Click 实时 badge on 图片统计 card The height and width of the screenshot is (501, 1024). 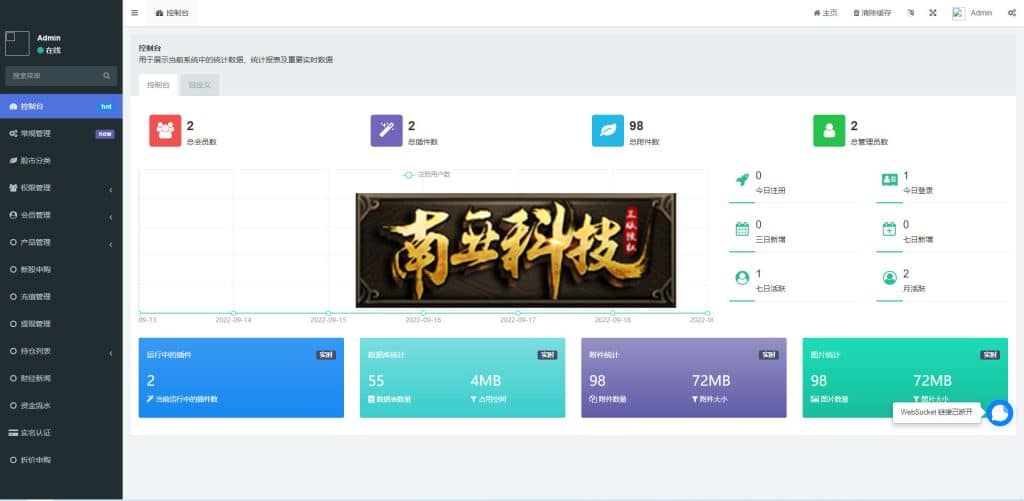990,355
